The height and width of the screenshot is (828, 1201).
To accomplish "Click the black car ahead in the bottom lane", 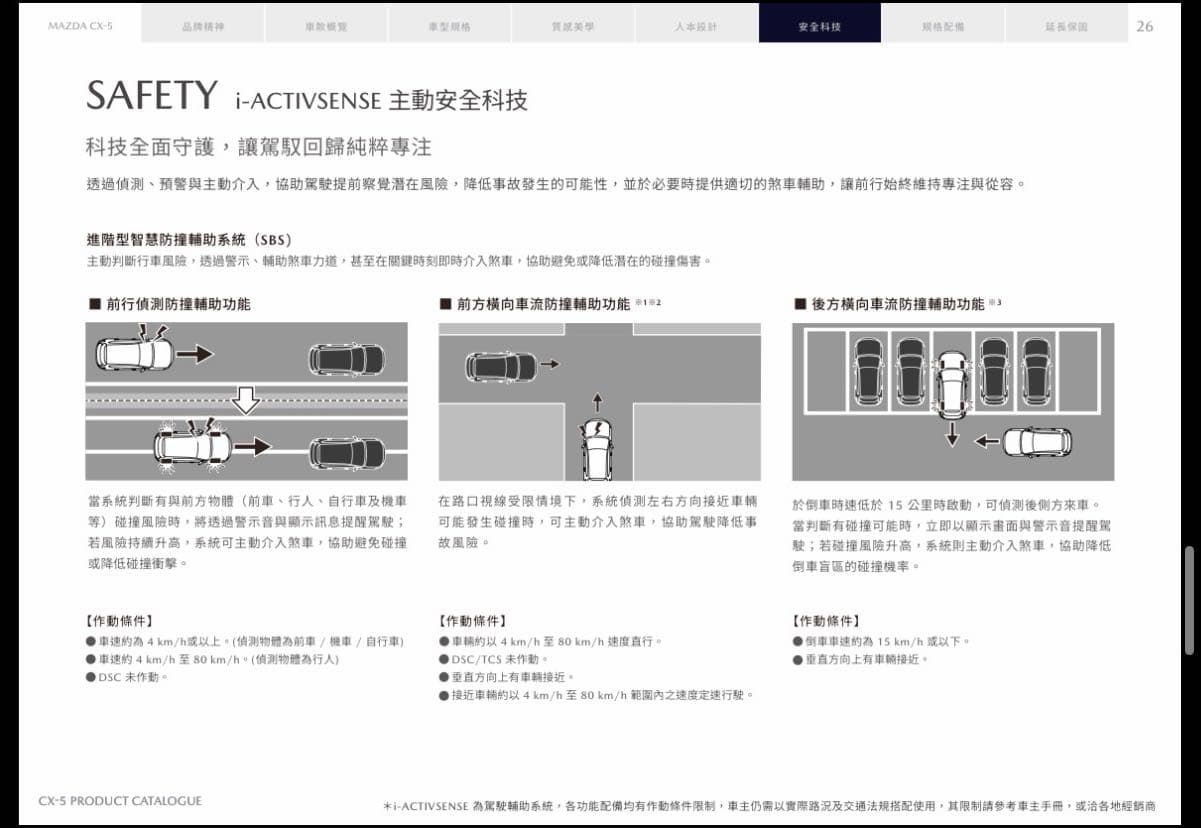I will pos(347,453).
